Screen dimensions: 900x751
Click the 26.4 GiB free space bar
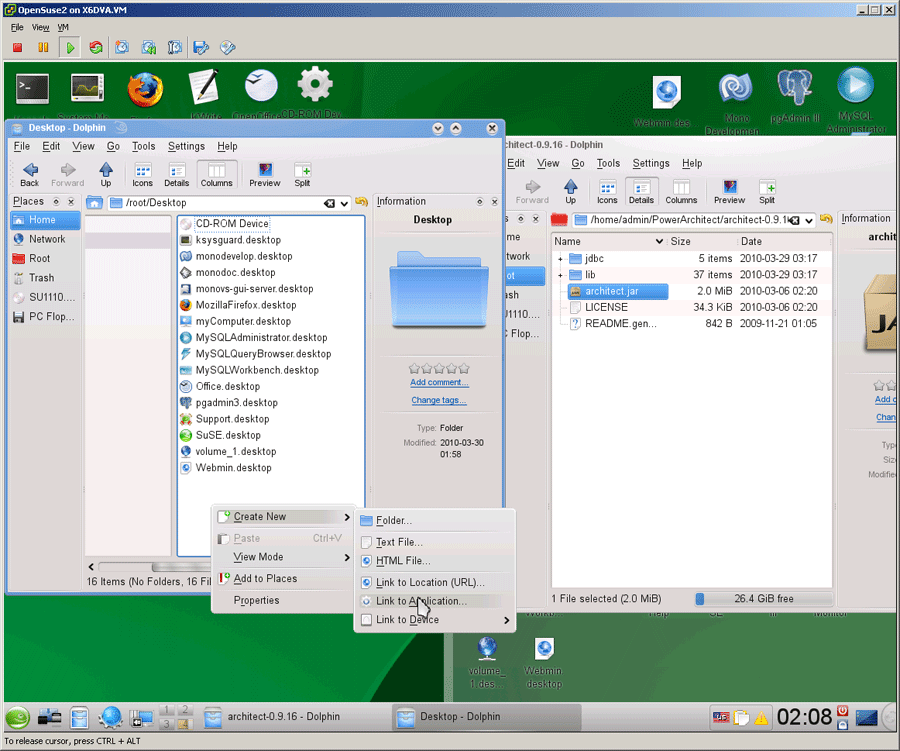tap(763, 599)
